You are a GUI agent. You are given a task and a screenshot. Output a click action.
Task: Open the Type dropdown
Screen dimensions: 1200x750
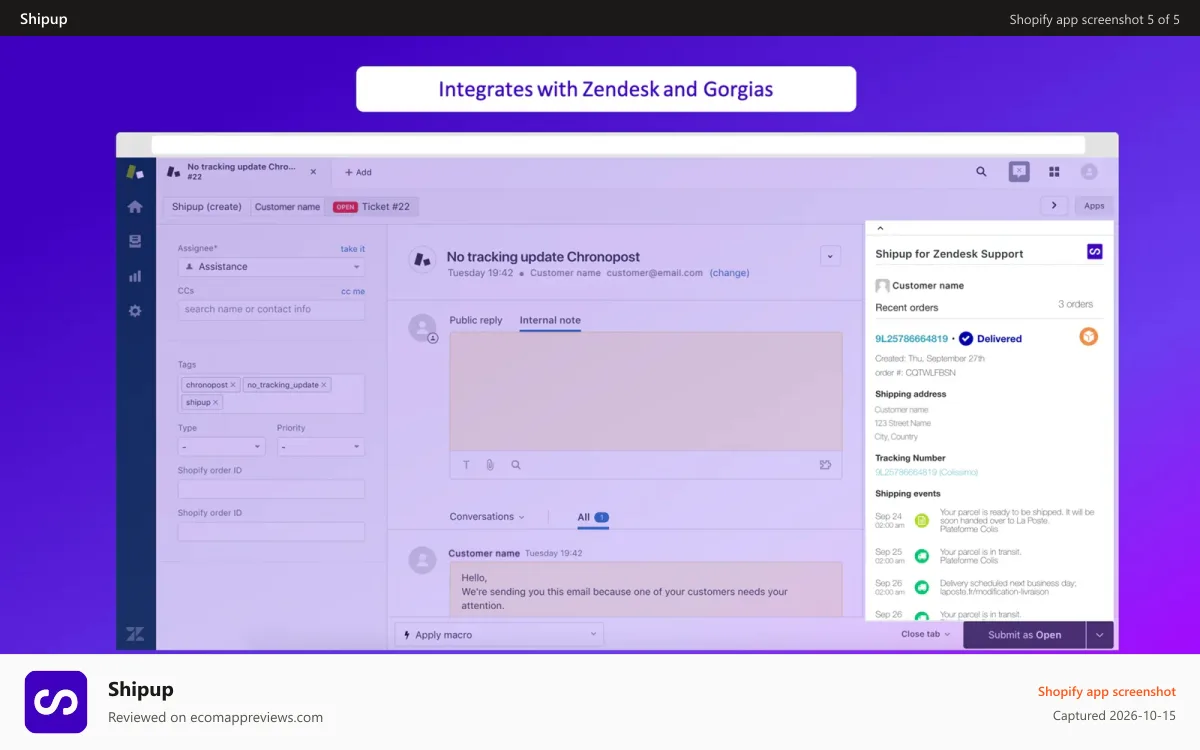click(221, 447)
